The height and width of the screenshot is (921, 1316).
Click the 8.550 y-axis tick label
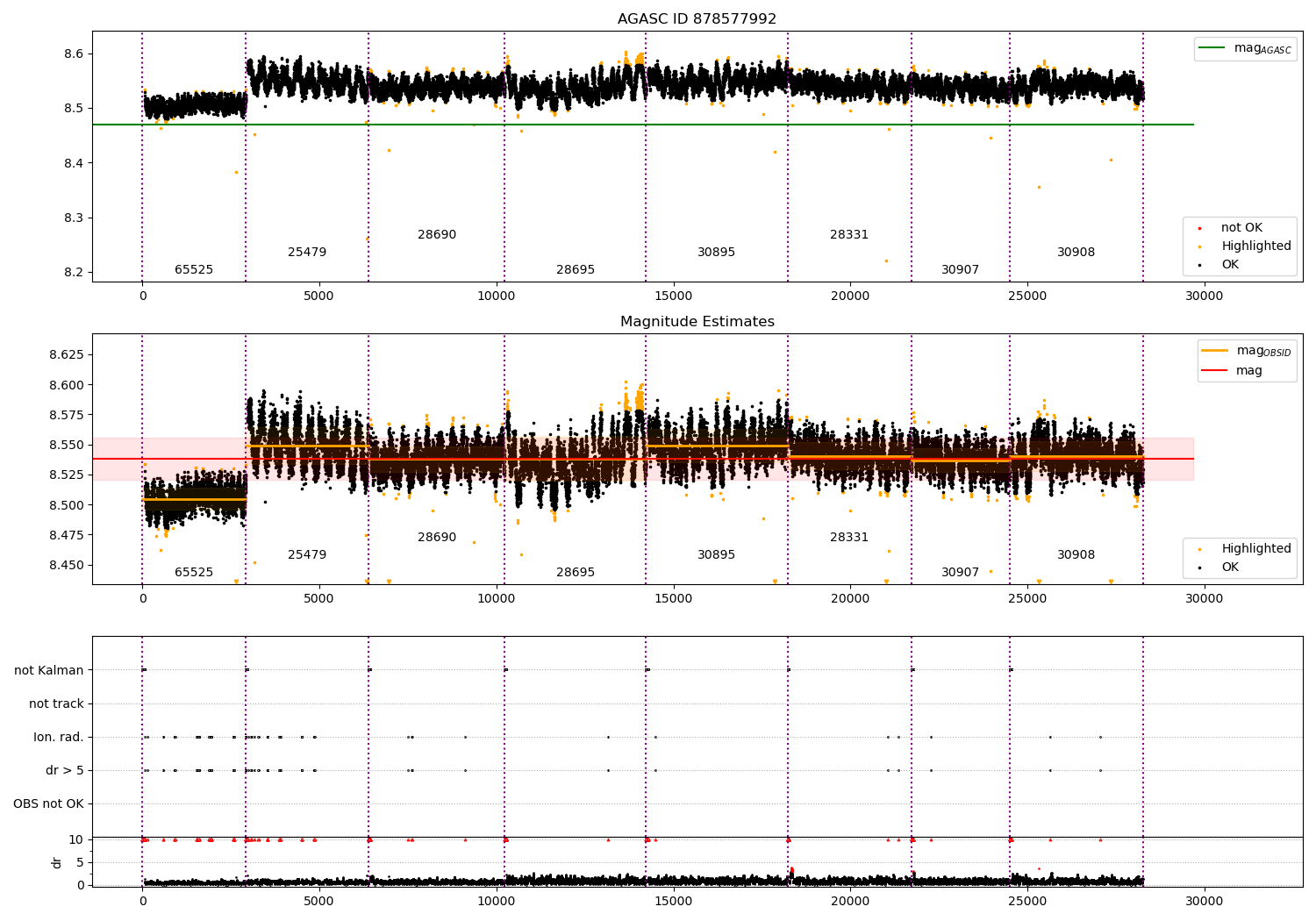pos(66,446)
